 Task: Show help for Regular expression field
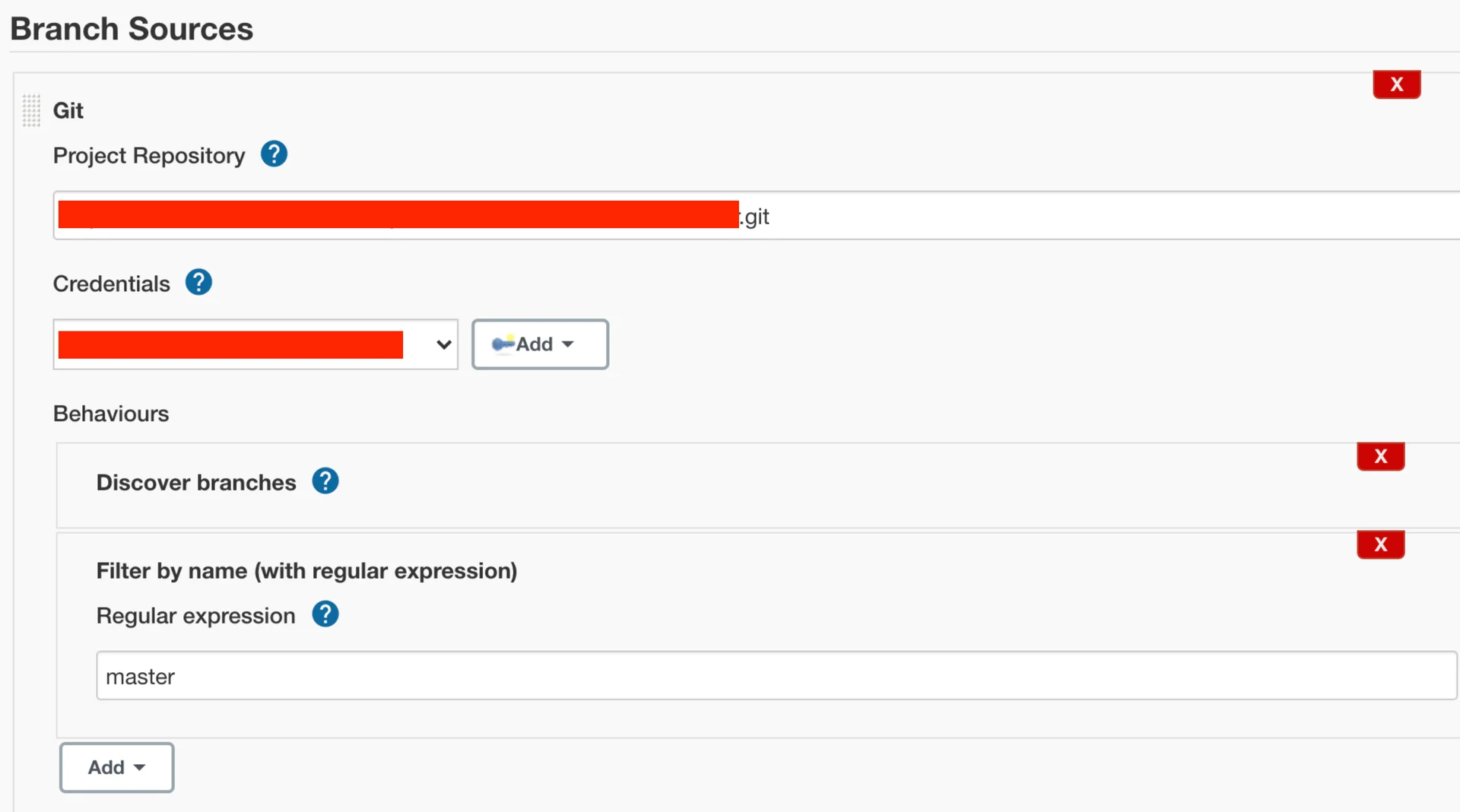point(325,614)
